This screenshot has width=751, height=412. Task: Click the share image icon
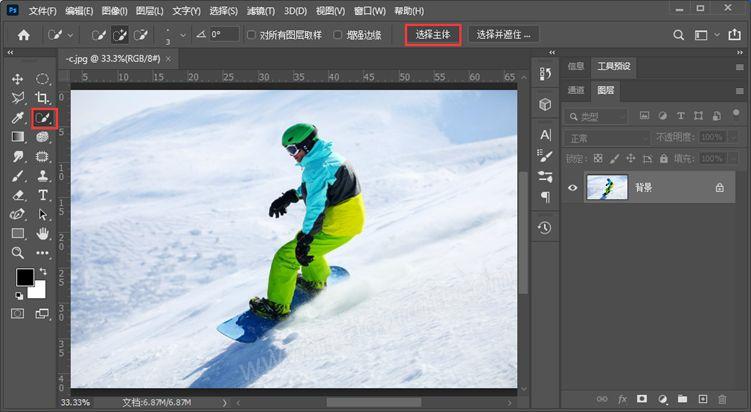(x=734, y=34)
